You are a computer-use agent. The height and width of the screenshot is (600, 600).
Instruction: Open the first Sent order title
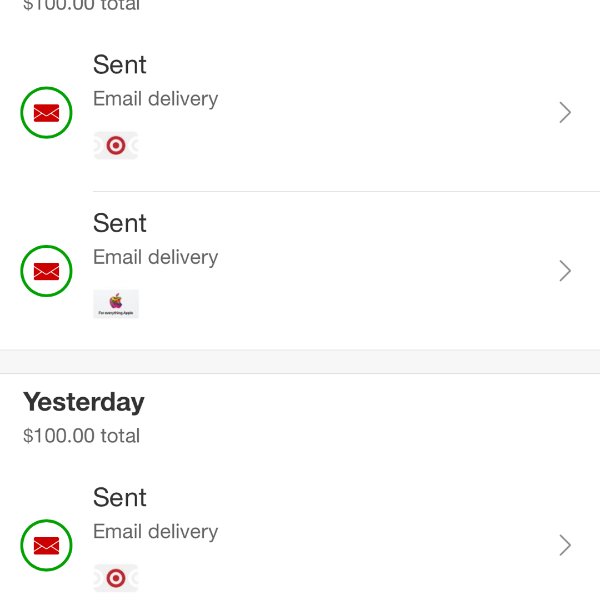coord(119,64)
